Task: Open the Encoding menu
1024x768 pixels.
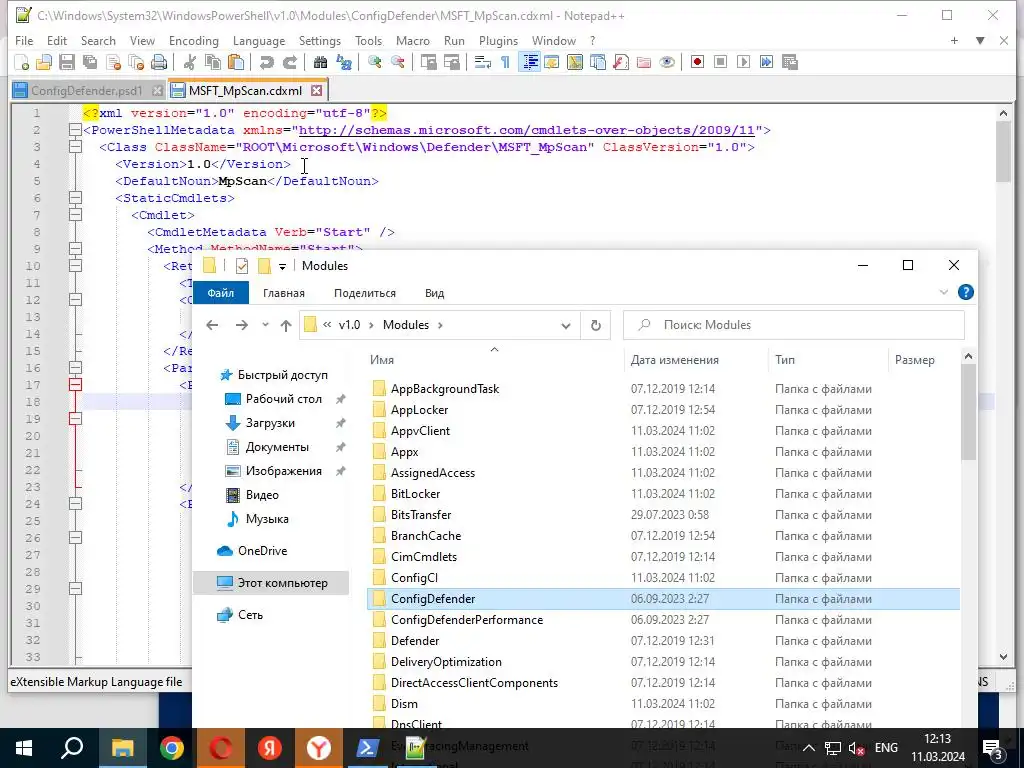Action: [x=193, y=40]
